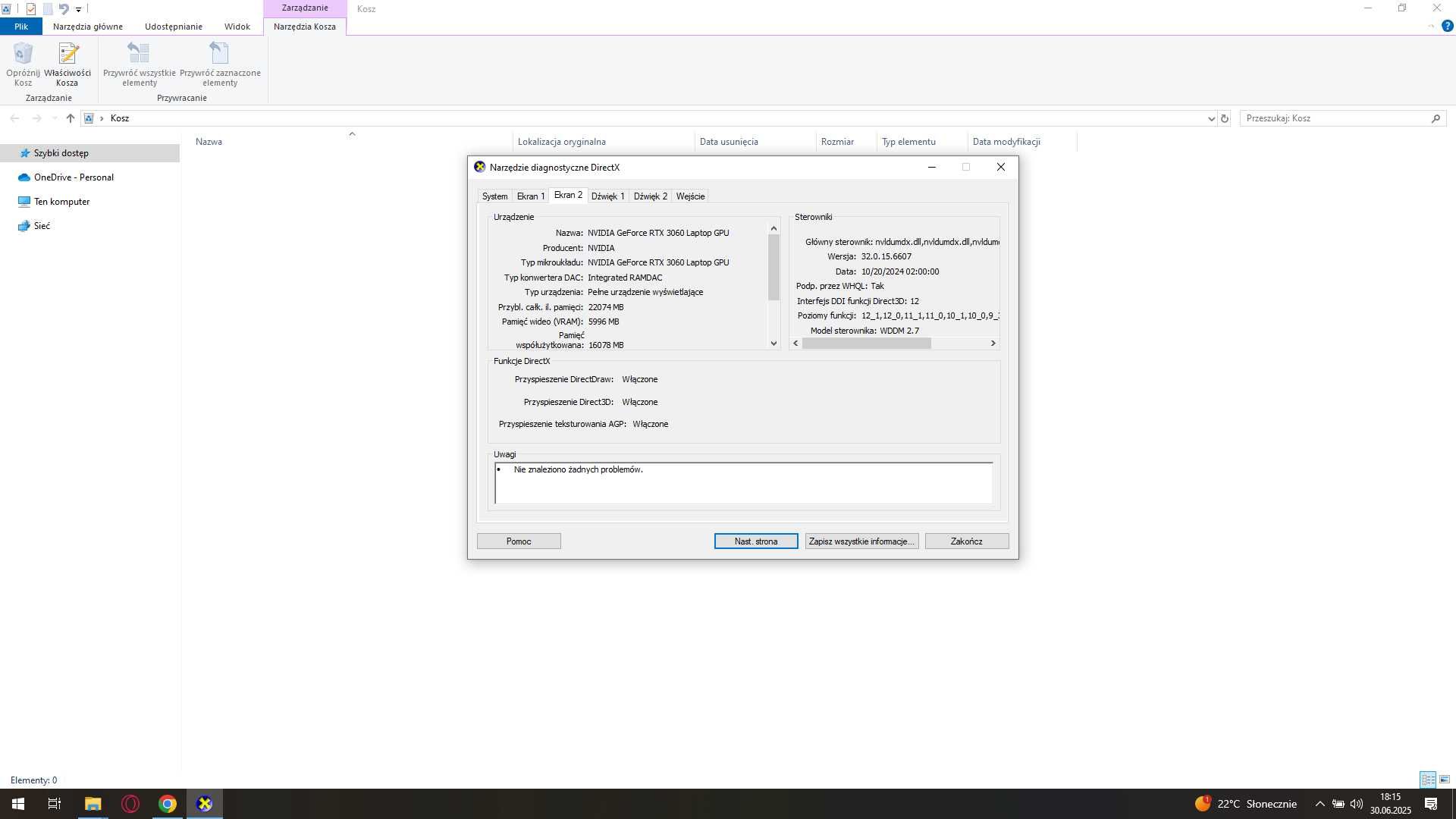1456x819 pixels.
Task: Click the search magnifier icon
Action: pyautogui.click(x=1436, y=118)
